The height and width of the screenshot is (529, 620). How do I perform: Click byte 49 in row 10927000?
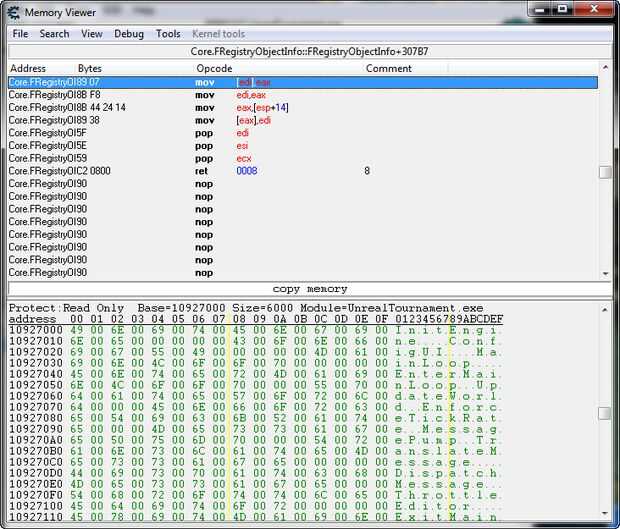tap(76, 330)
